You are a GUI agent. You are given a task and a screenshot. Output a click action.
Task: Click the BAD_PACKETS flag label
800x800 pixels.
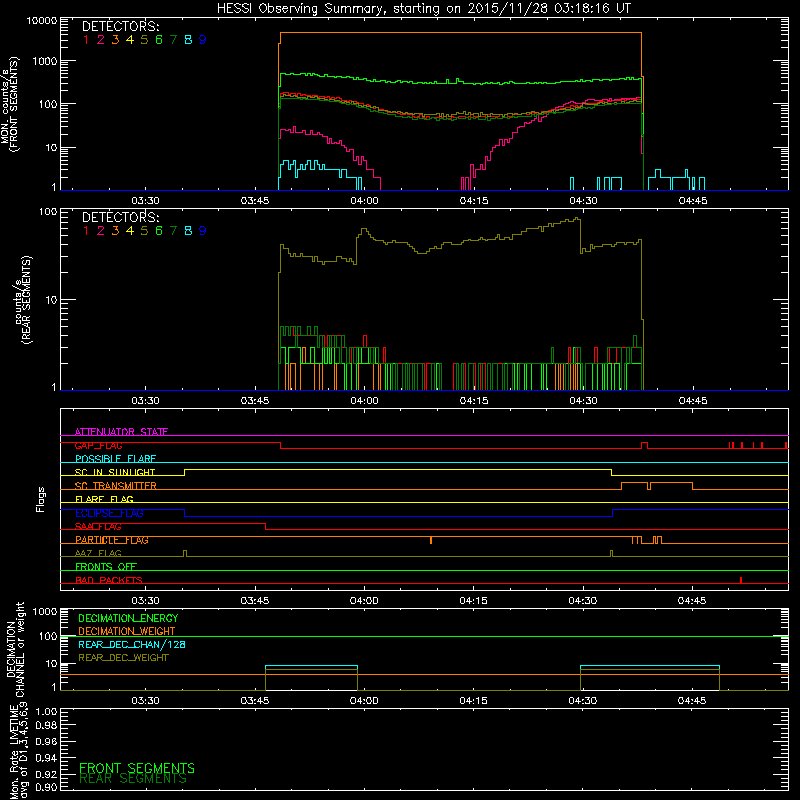click(x=109, y=580)
